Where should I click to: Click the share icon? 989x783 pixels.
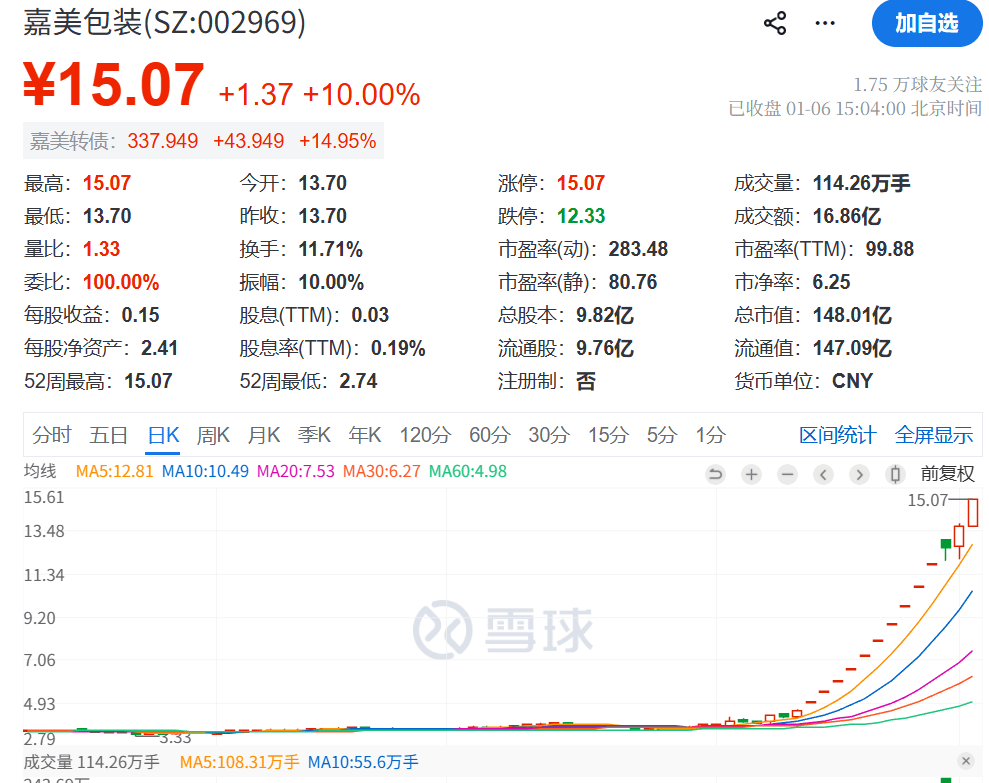[x=774, y=22]
